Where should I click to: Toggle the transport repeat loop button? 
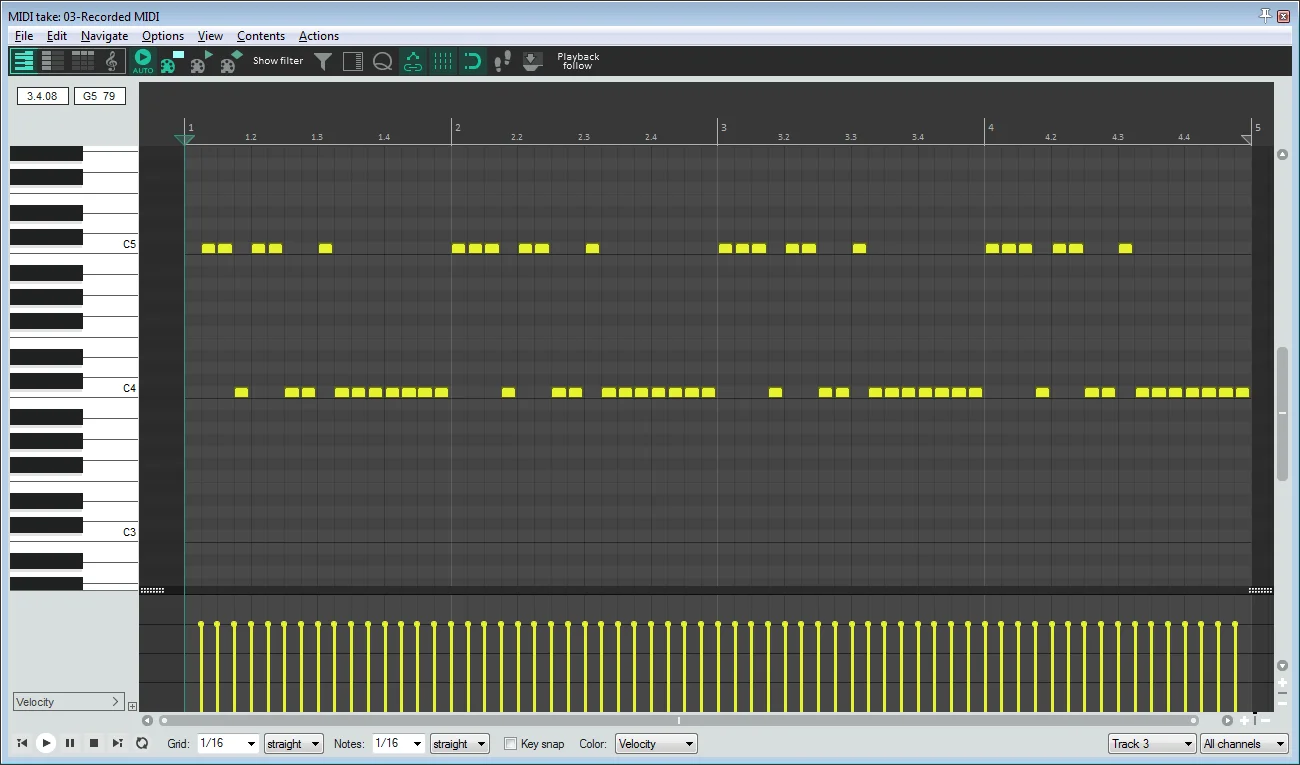(142, 743)
